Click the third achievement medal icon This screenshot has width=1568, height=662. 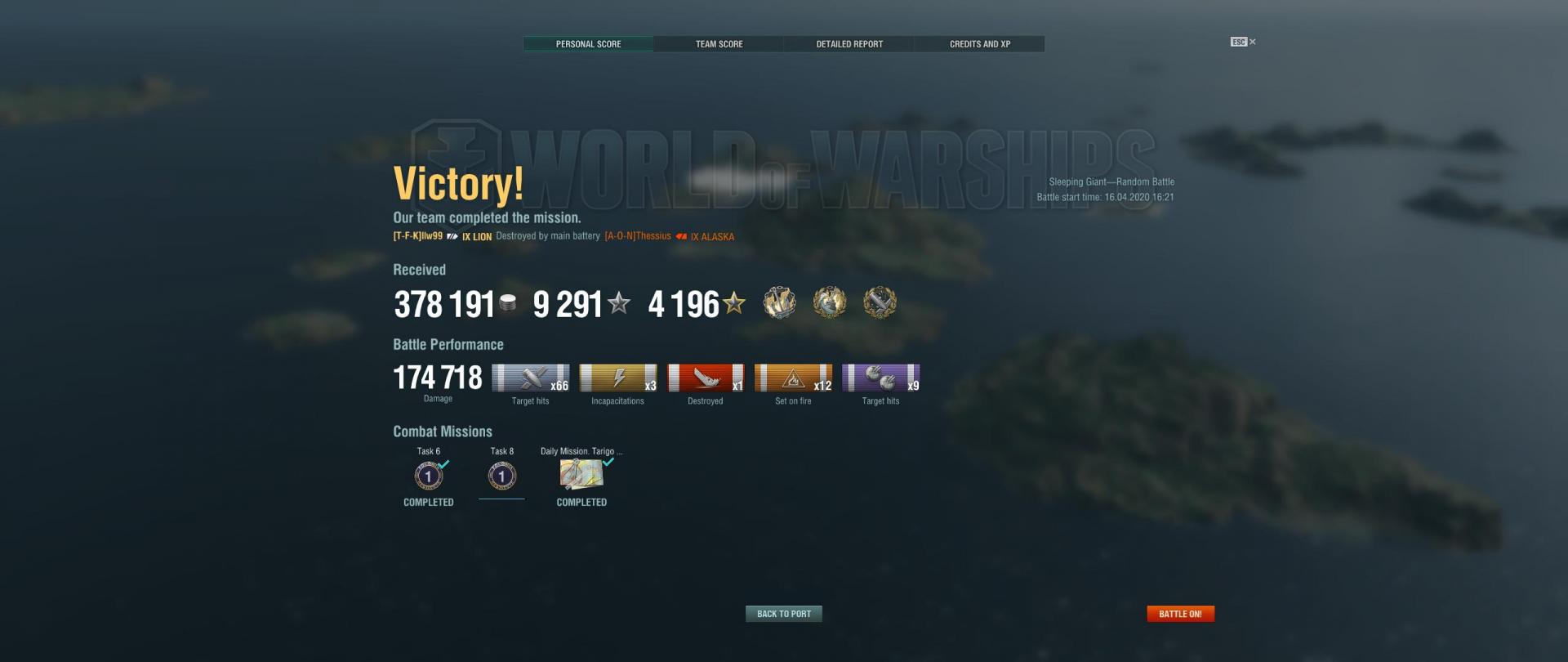880,302
